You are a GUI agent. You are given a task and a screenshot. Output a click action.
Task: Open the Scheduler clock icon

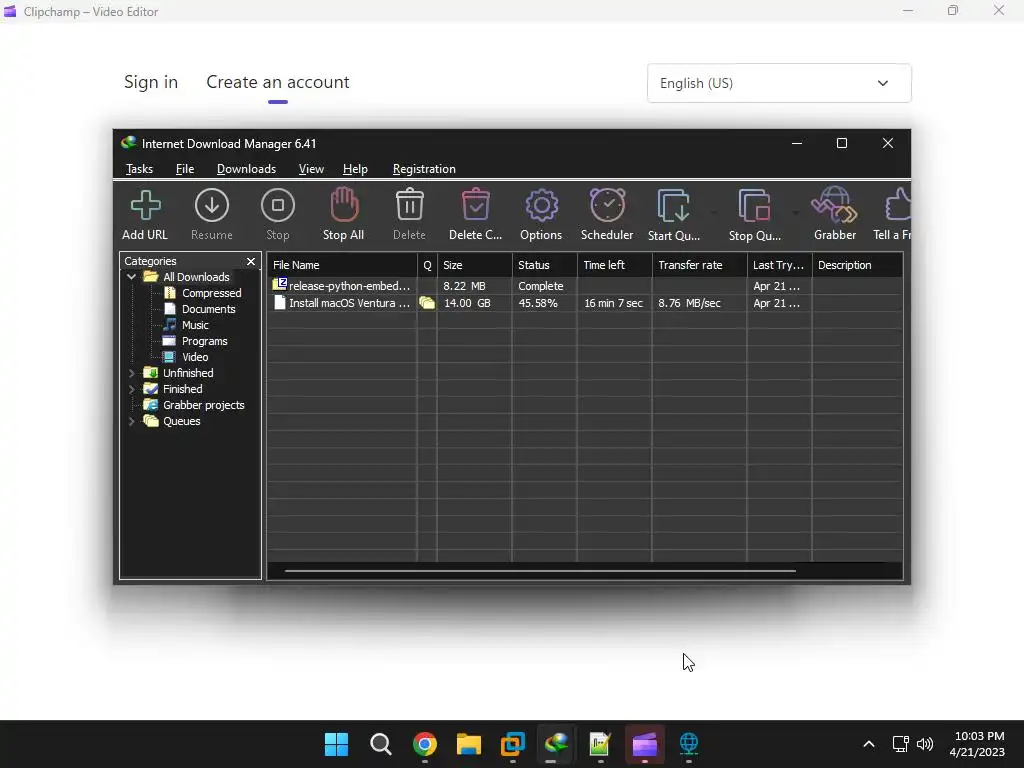tap(607, 214)
